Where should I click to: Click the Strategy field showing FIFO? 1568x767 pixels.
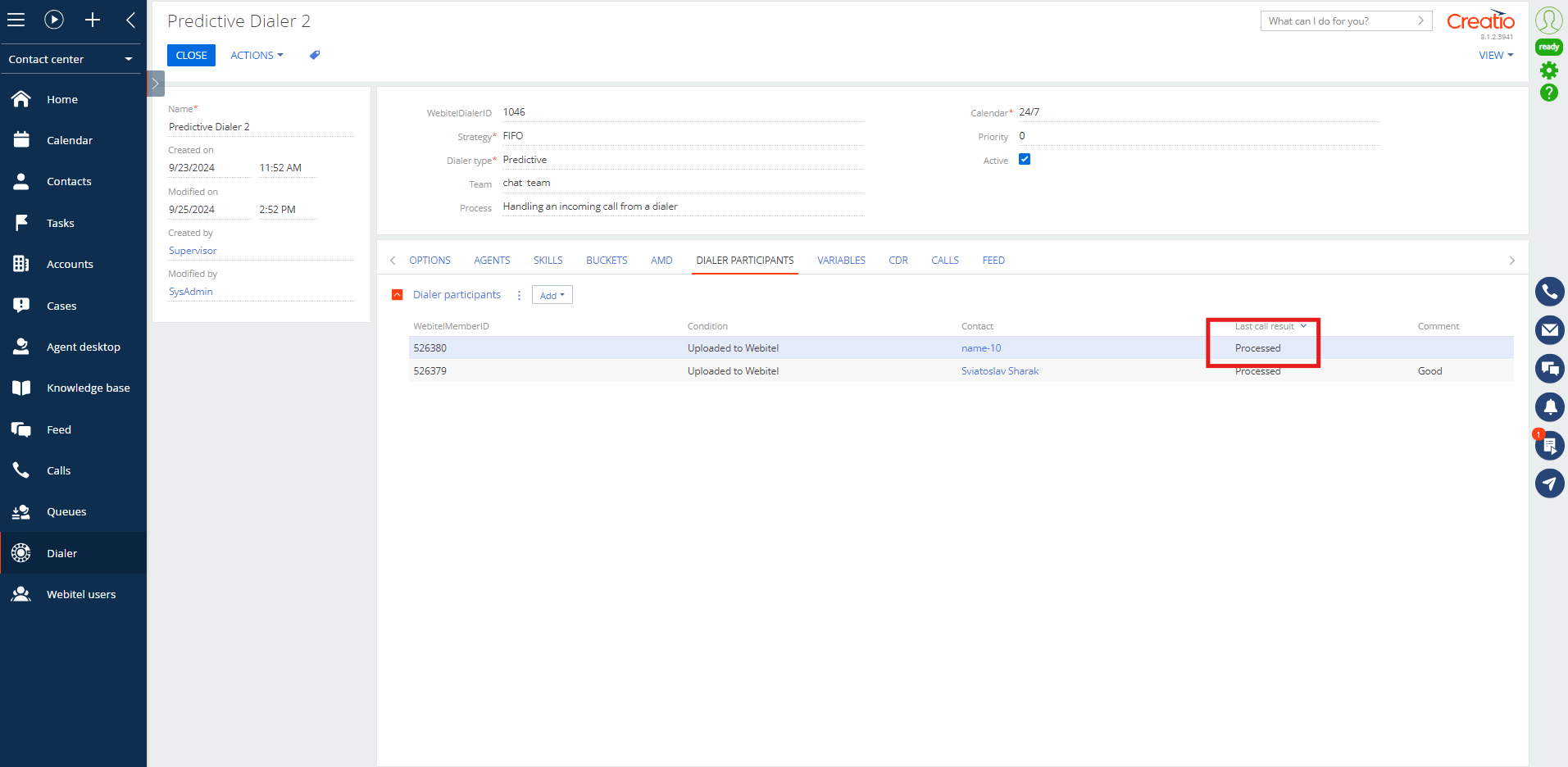(x=683, y=136)
